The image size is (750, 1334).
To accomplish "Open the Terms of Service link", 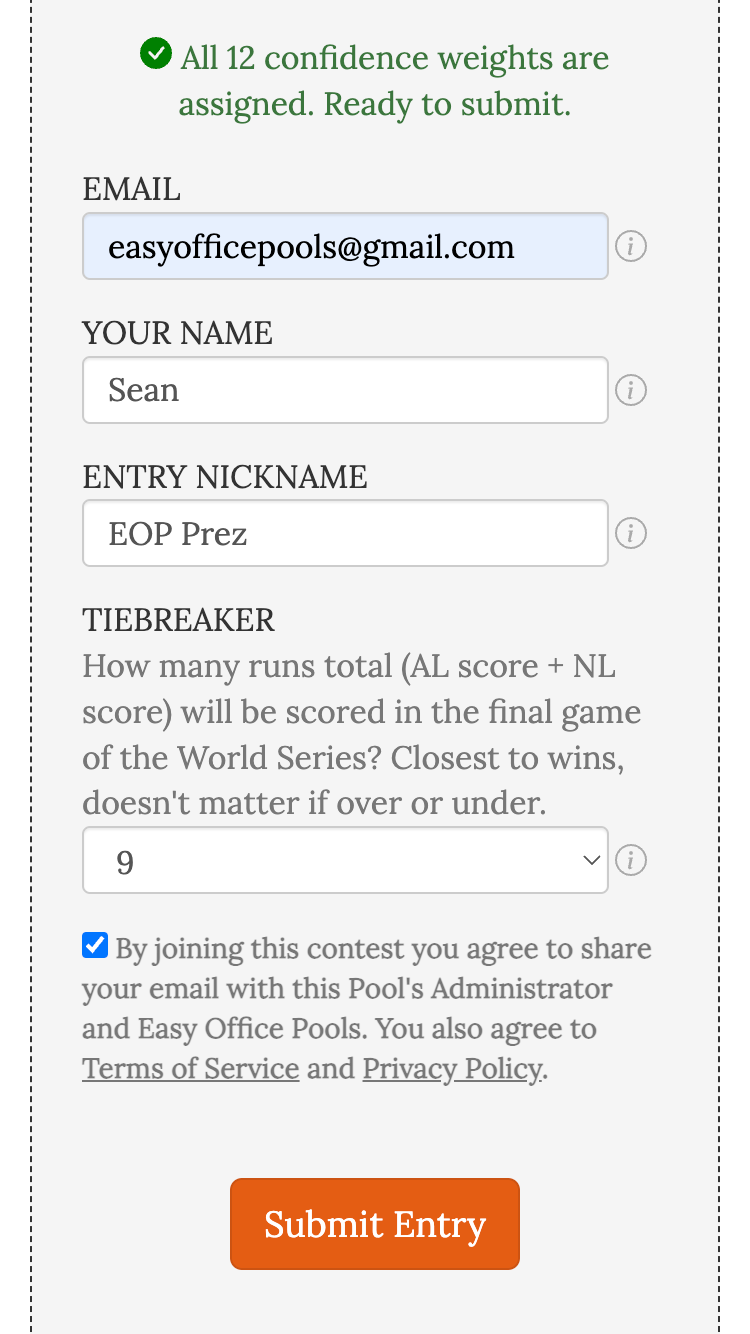I will tap(190, 1068).
